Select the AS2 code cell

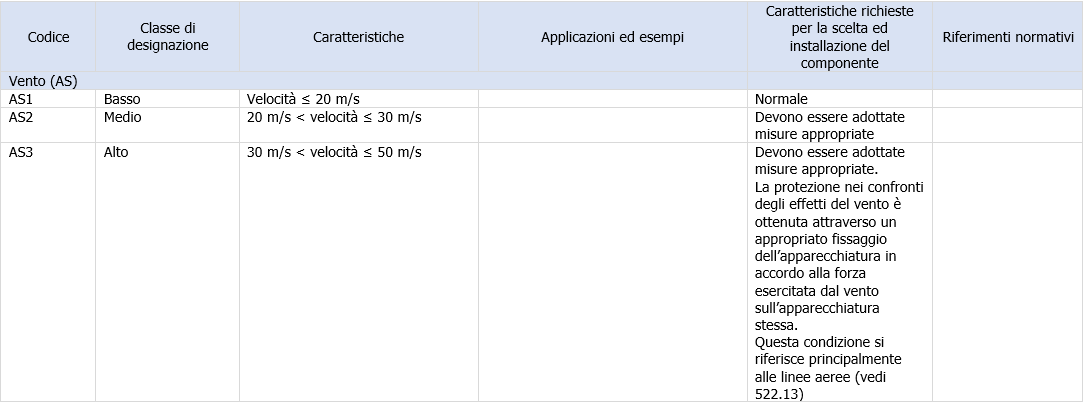(x=21, y=117)
